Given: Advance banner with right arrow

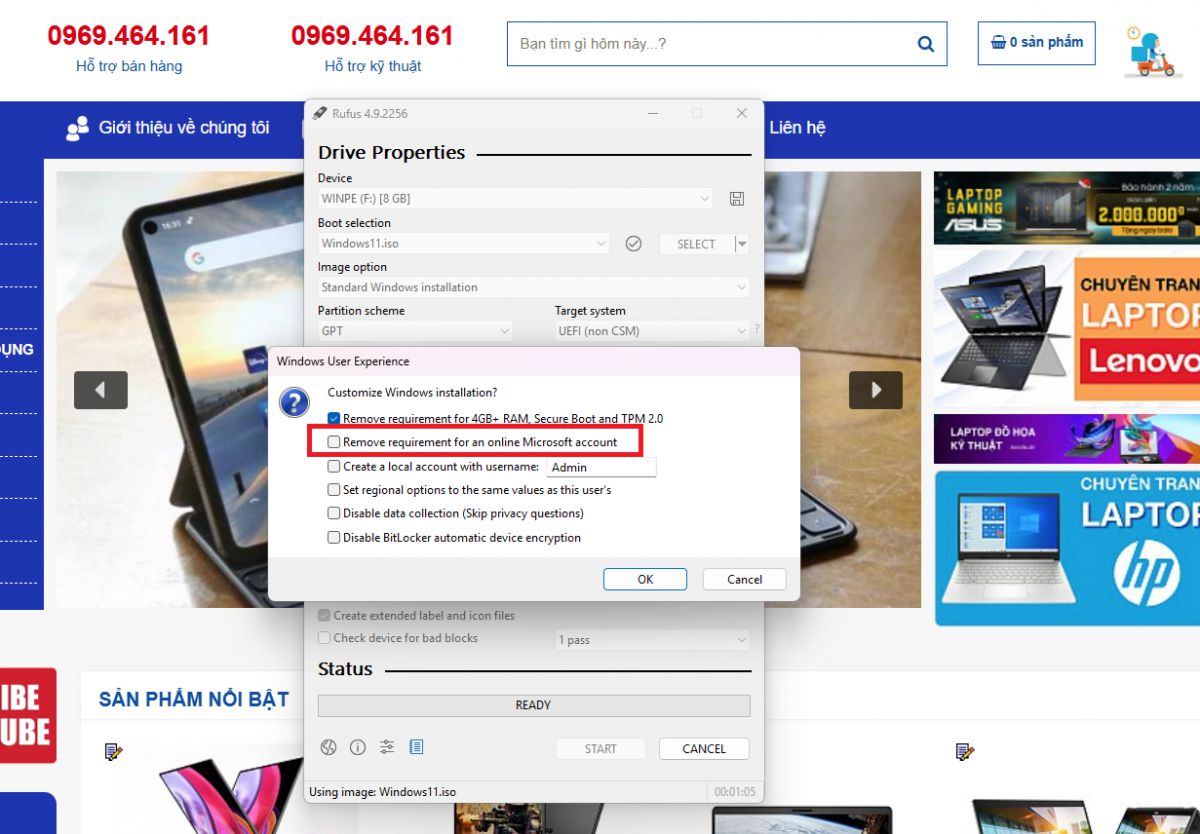Looking at the screenshot, I should (875, 390).
